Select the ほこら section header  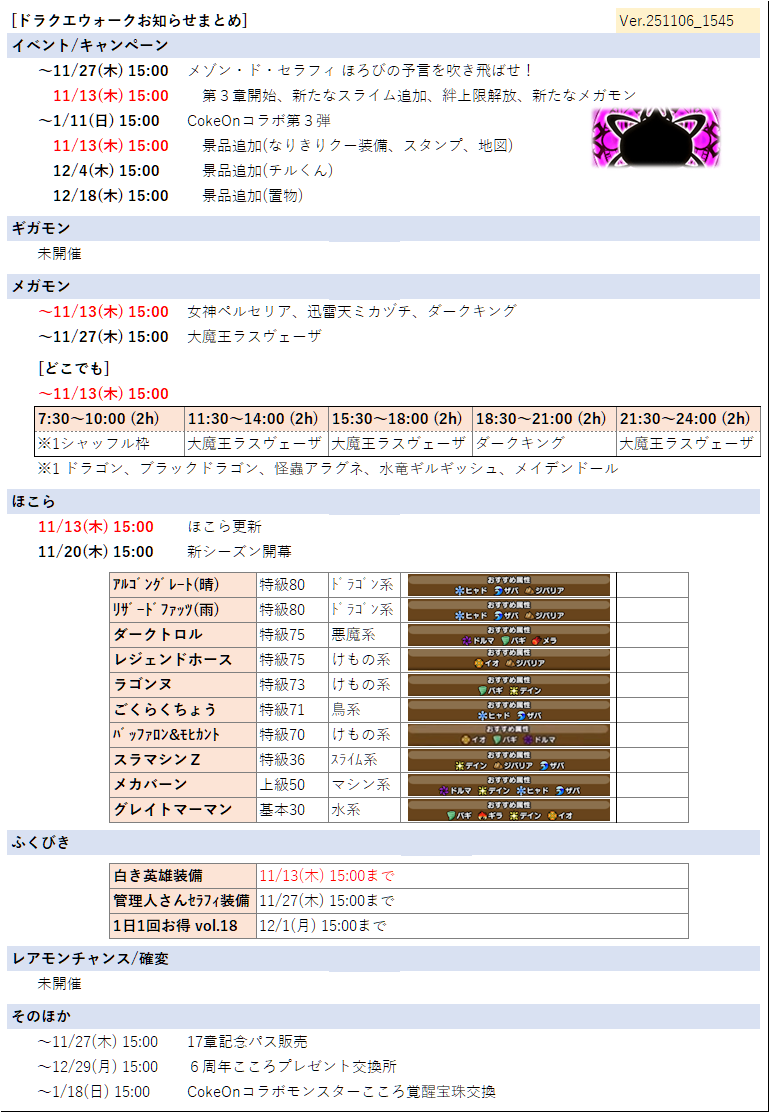click(34, 501)
